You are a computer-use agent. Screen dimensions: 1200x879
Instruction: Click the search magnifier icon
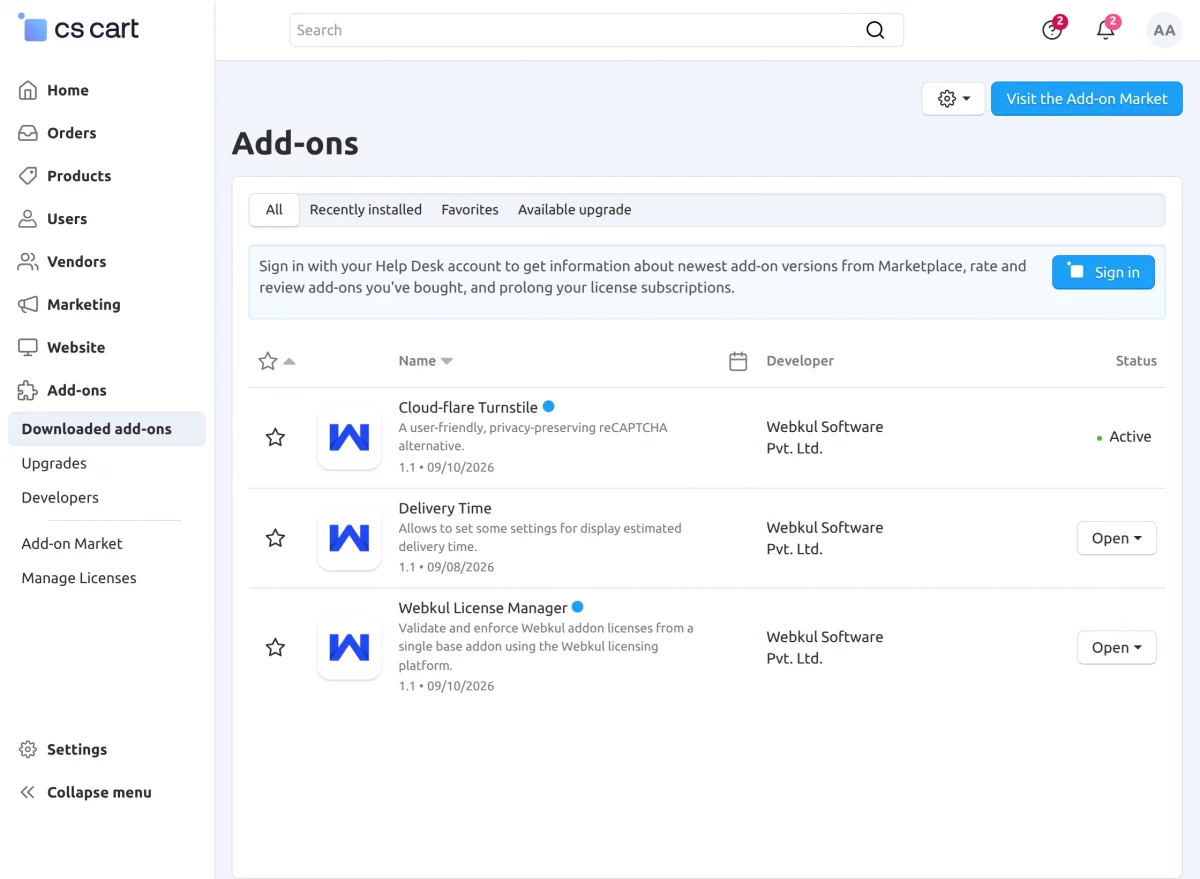pos(875,30)
